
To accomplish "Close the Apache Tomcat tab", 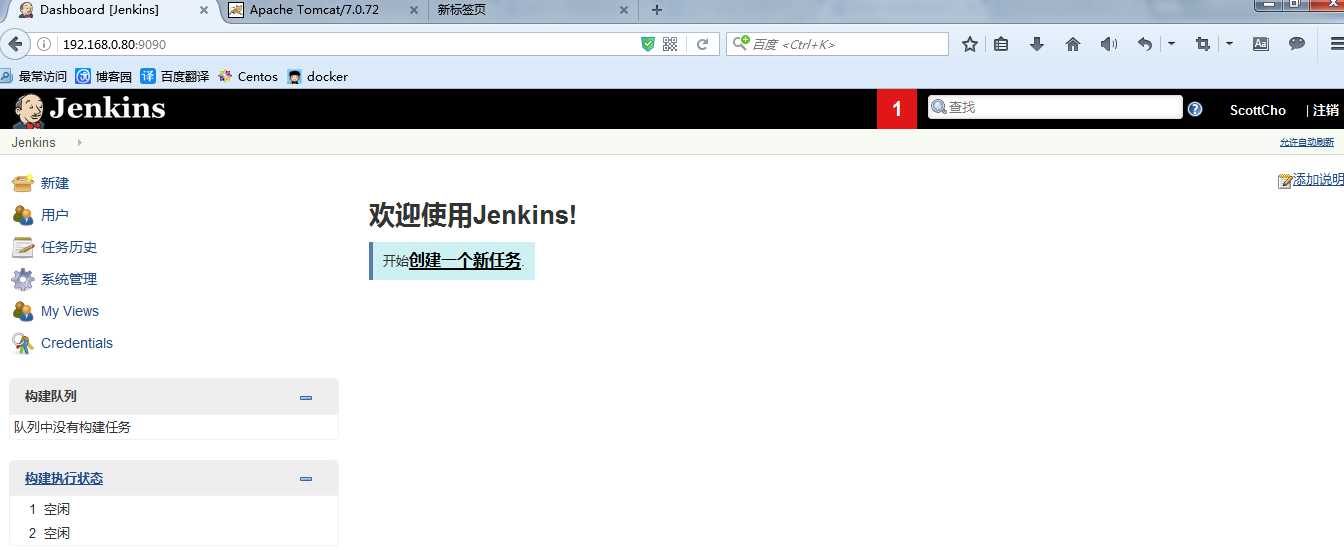I will [x=413, y=10].
